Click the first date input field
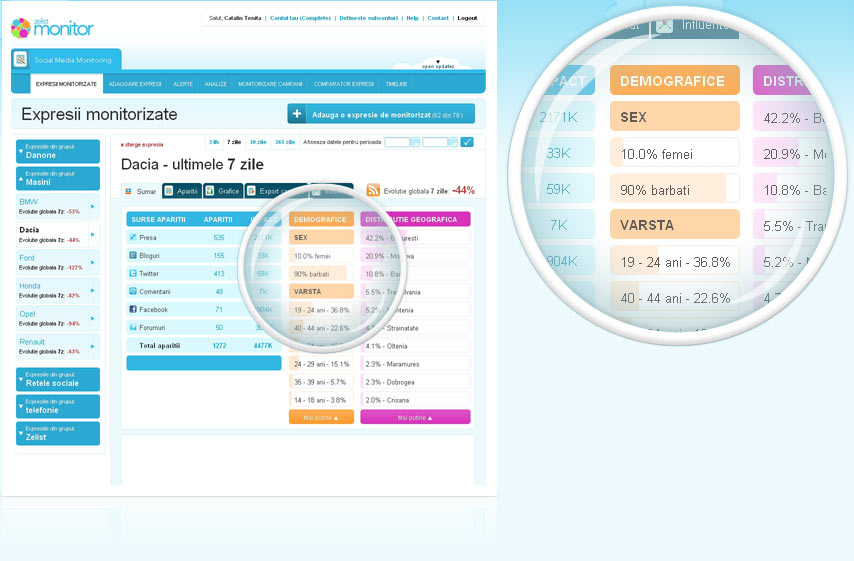The height and width of the screenshot is (561, 854). [397, 142]
